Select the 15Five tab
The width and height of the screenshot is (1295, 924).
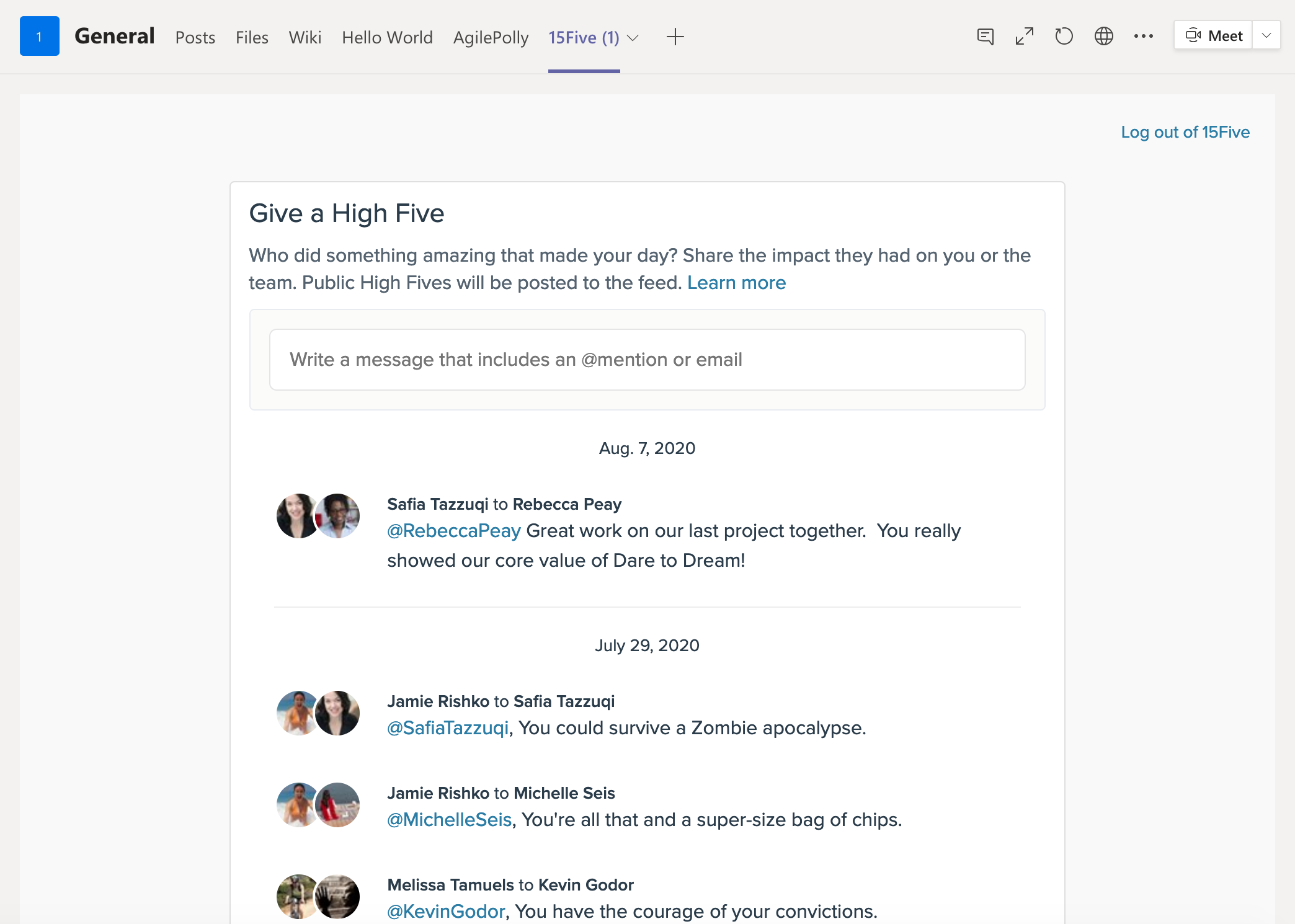pos(584,37)
